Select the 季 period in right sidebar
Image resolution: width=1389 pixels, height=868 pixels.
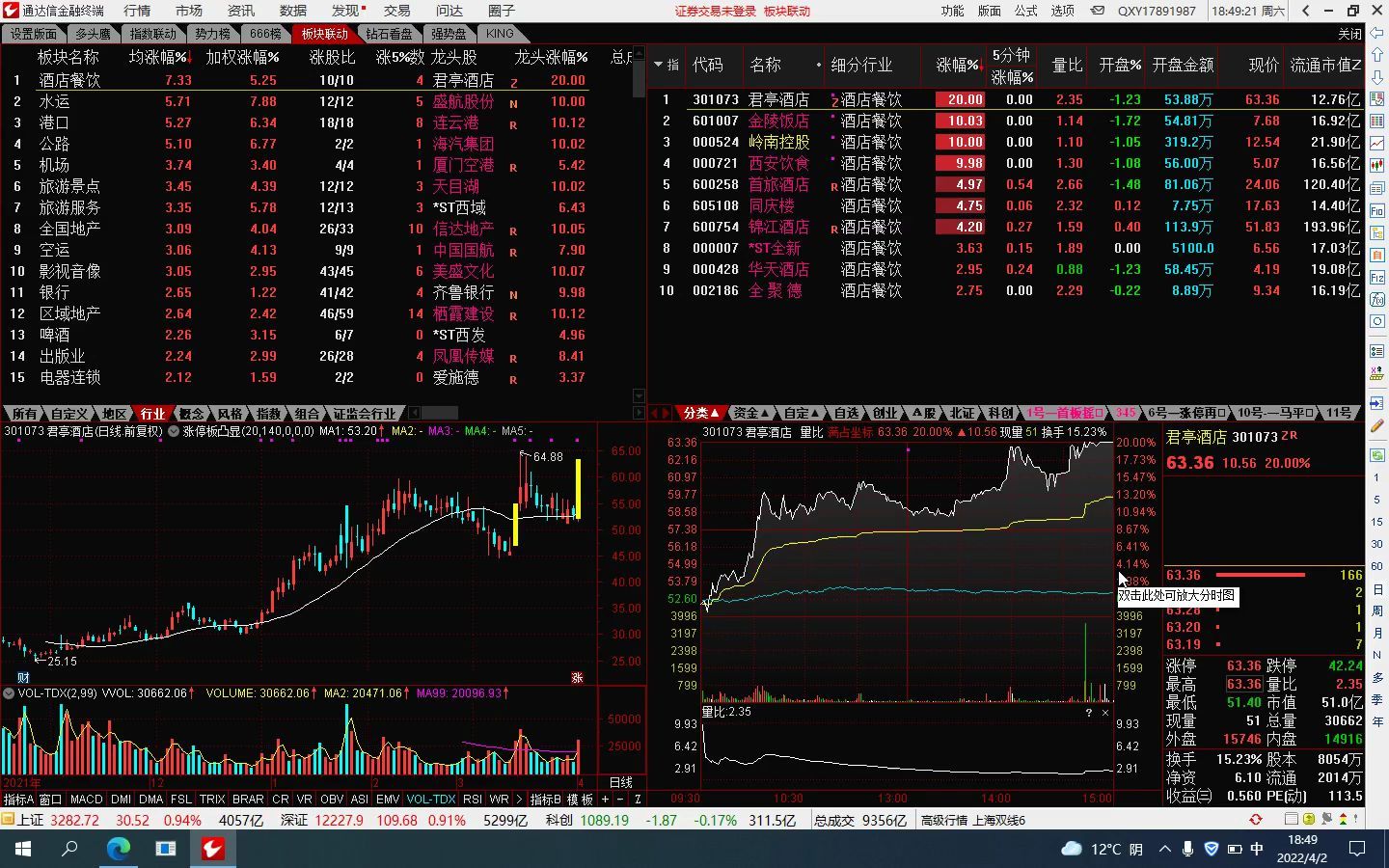pyautogui.click(x=1377, y=699)
